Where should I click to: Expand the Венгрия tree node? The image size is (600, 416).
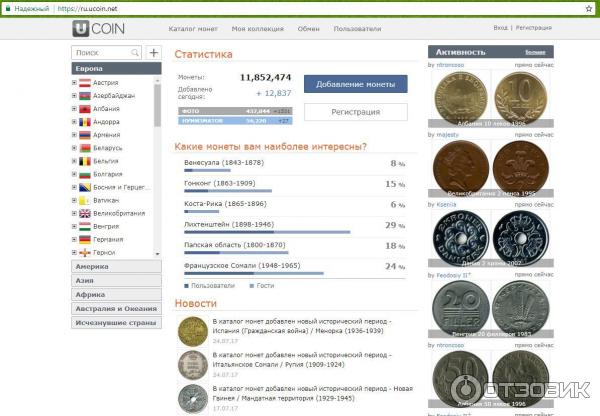tap(74, 226)
